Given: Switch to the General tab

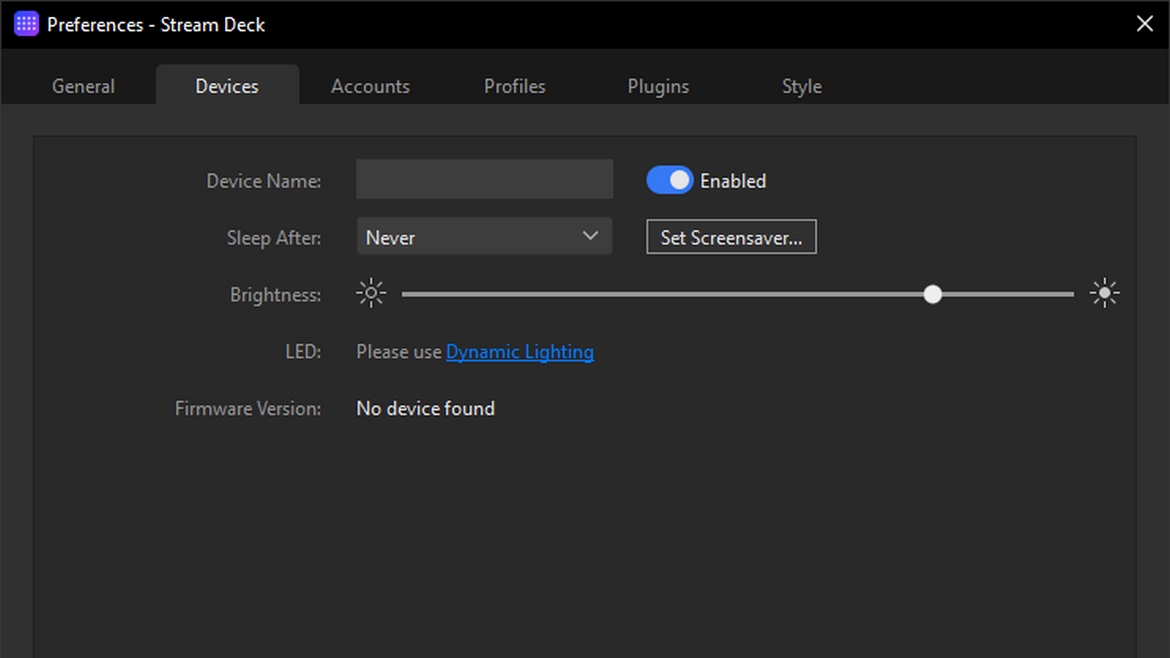Looking at the screenshot, I should pos(83,86).
